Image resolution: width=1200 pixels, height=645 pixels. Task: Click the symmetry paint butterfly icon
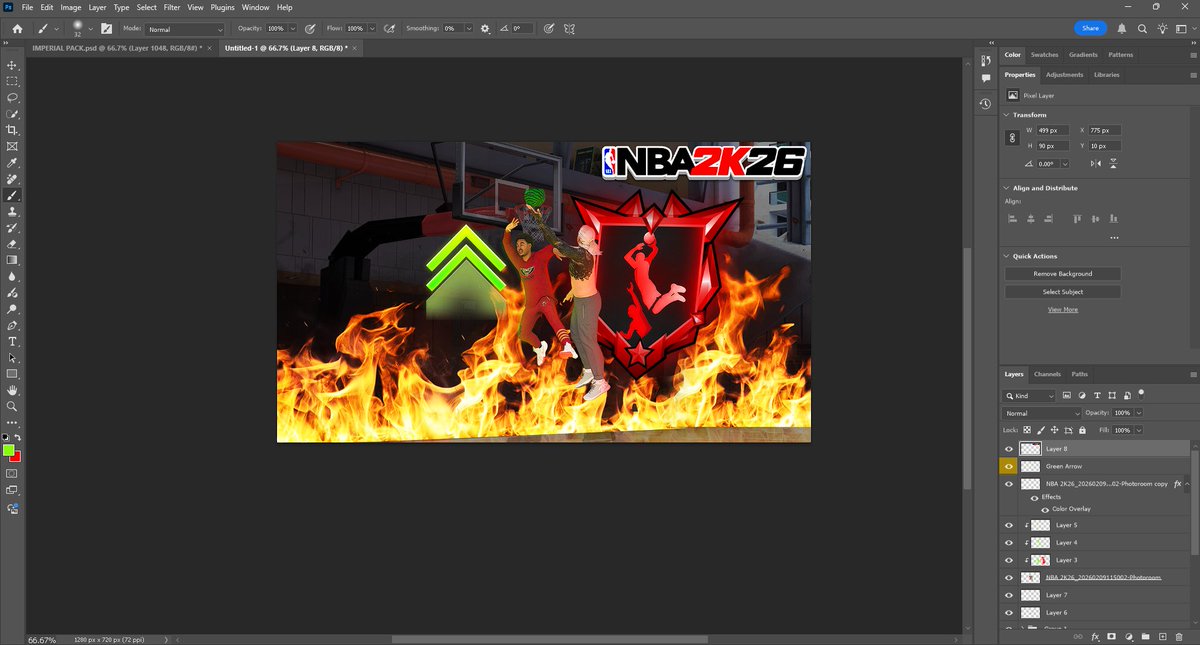click(x=569, y=29)
